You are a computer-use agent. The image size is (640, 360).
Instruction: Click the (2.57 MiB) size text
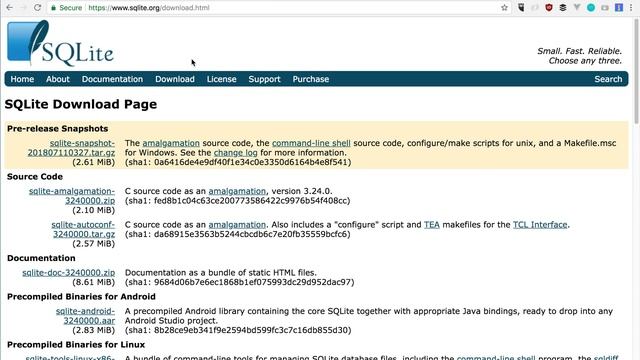click(93, 244)
